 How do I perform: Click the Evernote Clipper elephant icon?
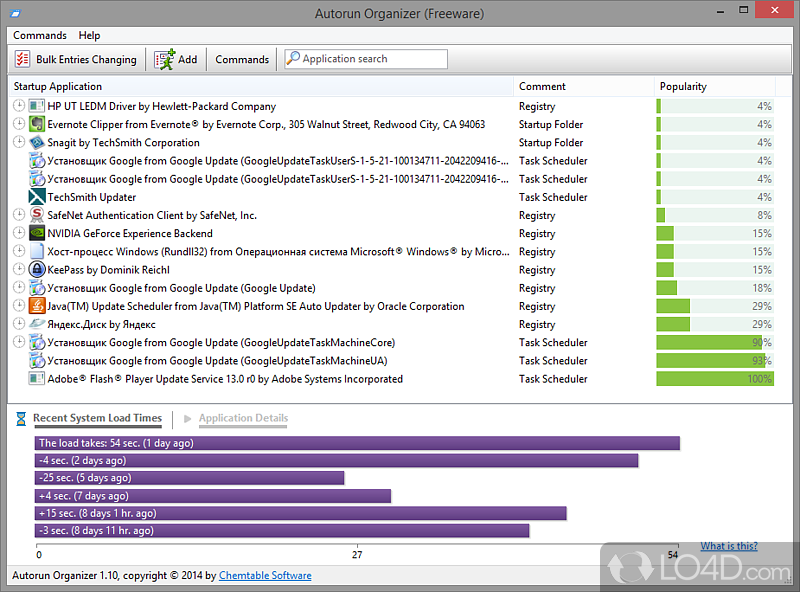(37, 125)
